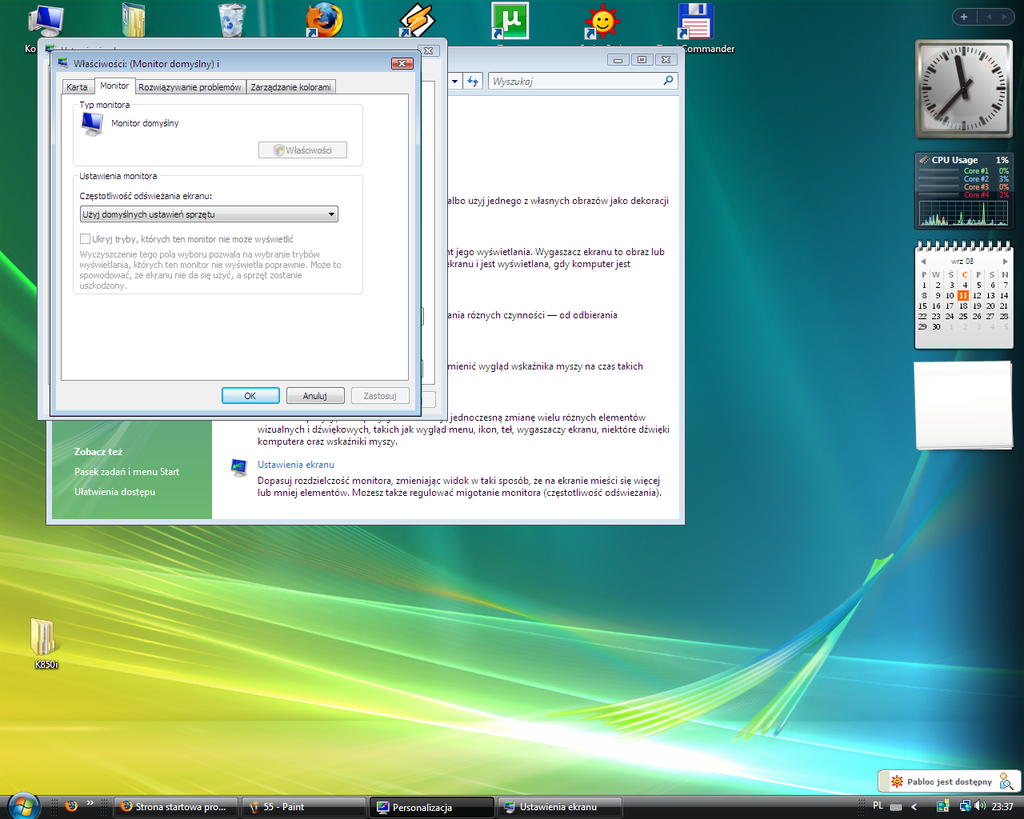Switch to the Karta tab
This screenshot has height=819, width=1024.
(77, 87)
